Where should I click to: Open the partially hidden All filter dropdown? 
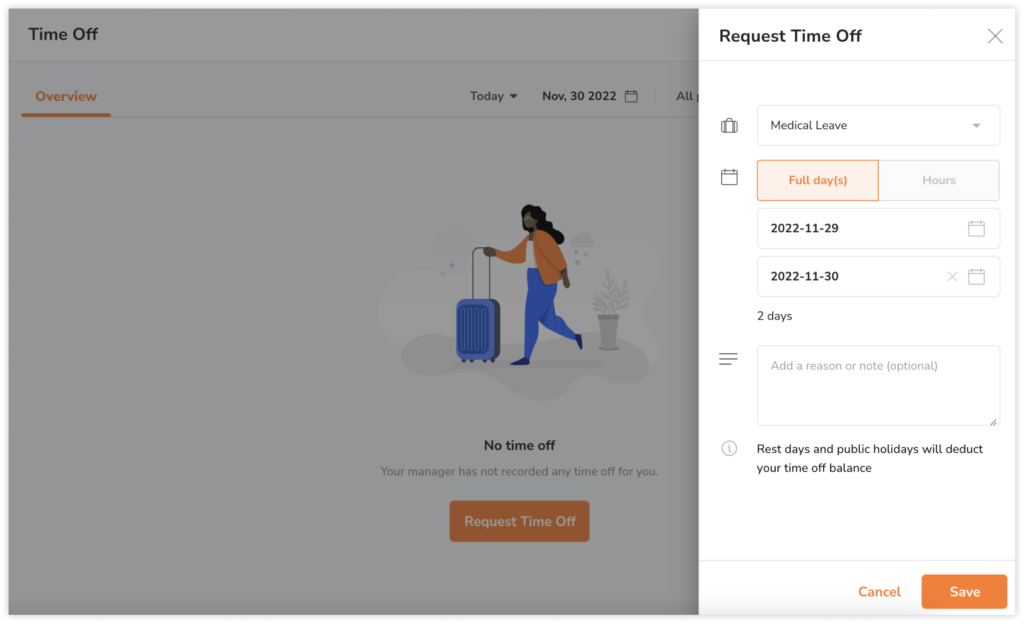point(685,97)
